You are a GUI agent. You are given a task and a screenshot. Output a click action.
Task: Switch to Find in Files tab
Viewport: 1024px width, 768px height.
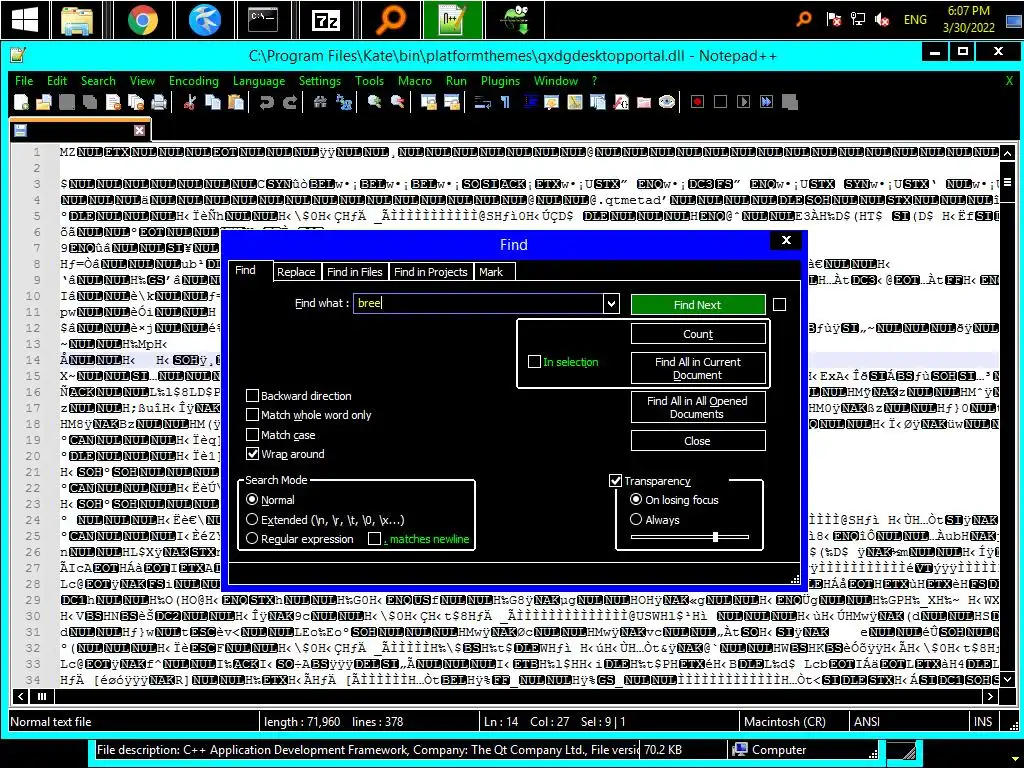coord(355,272)
